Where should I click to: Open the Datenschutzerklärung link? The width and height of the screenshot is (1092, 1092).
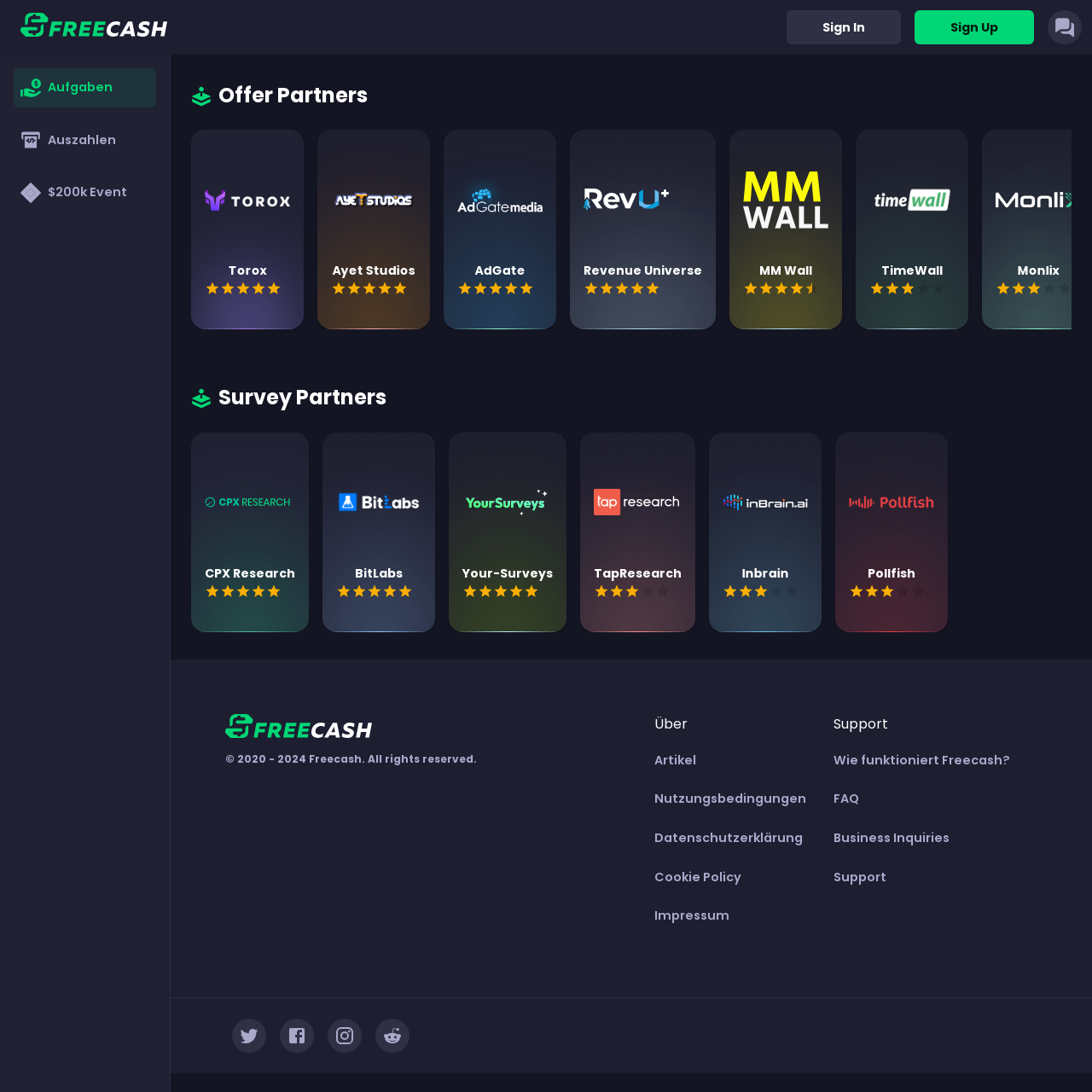[x=729, y=838]
